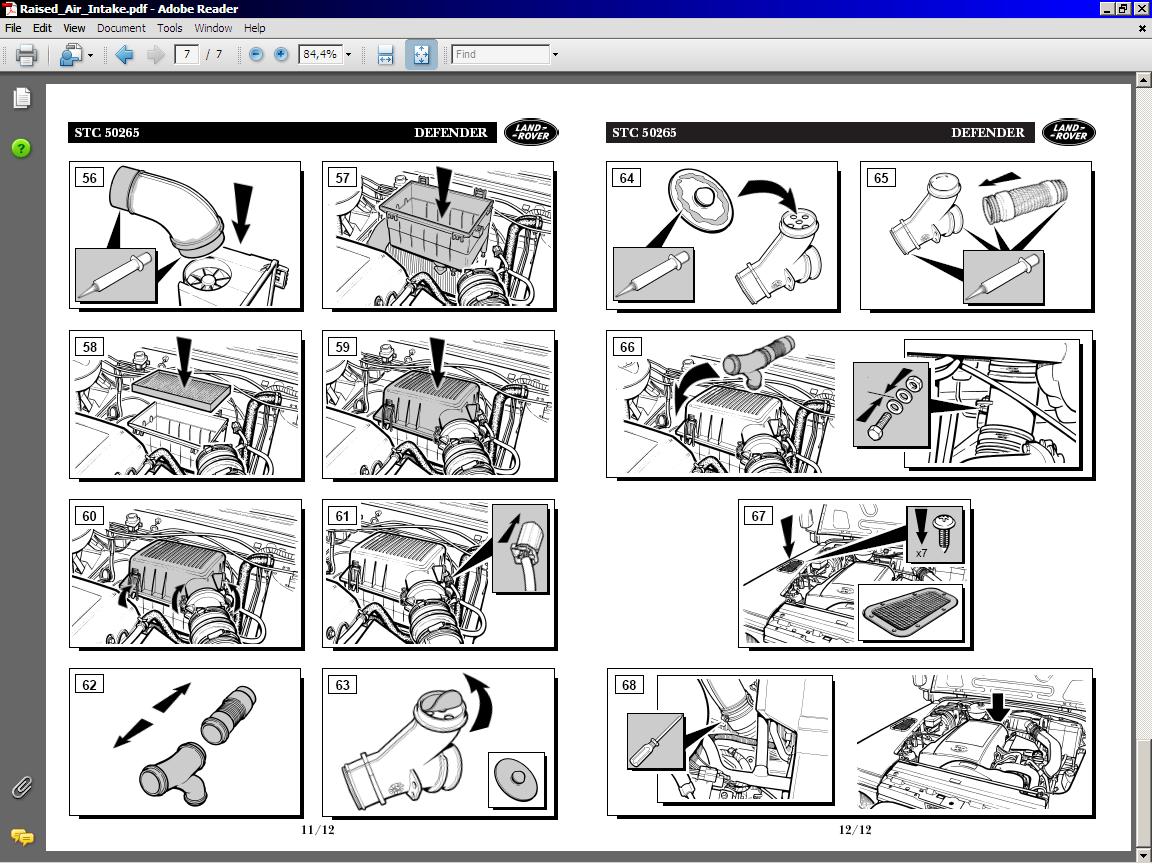Expand the collaborate icon dropdown arrow

click(90, 55)
